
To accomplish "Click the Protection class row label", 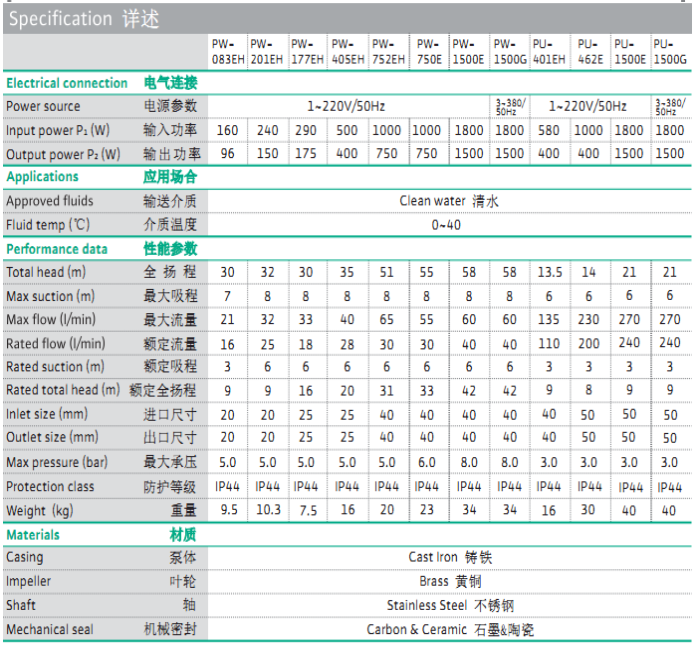I will pos(50,487).
